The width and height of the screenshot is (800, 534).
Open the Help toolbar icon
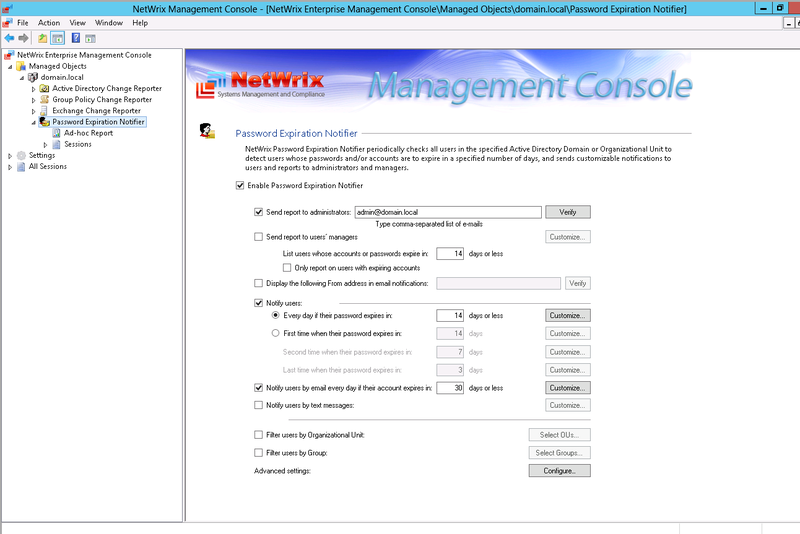[76, 38]
